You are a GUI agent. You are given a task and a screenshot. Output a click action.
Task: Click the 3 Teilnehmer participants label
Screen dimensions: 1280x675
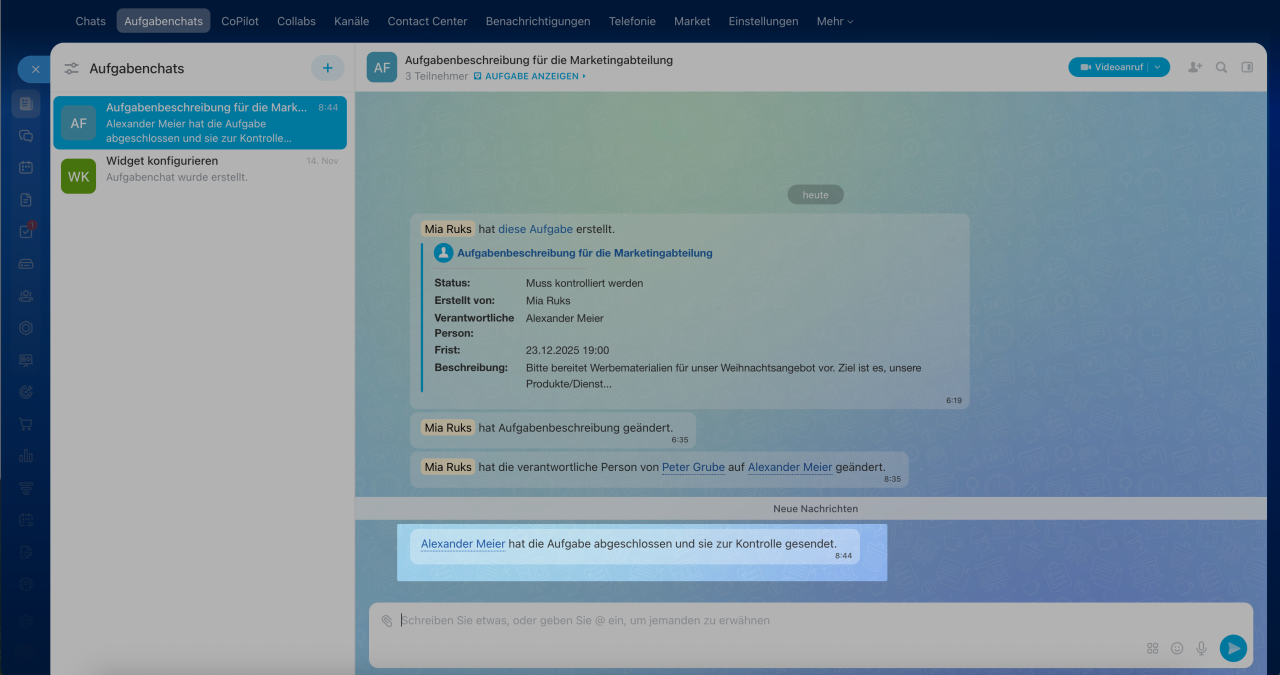pyautogui.click(x=436, y=76)
